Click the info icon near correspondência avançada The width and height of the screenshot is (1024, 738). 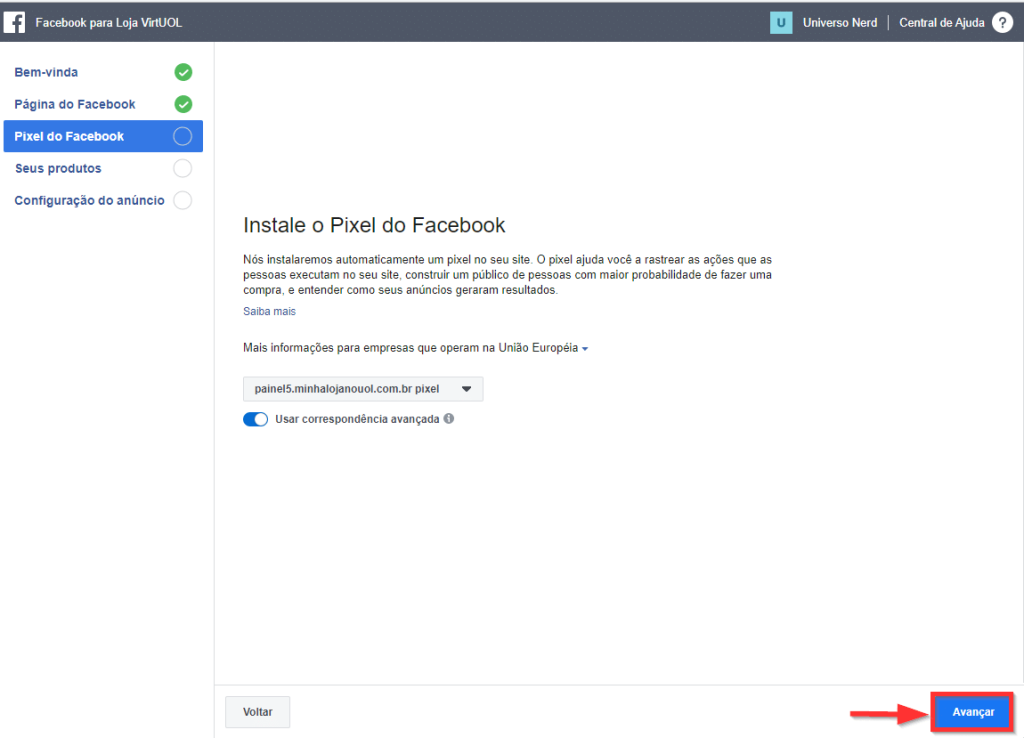[x=449, y=419]
